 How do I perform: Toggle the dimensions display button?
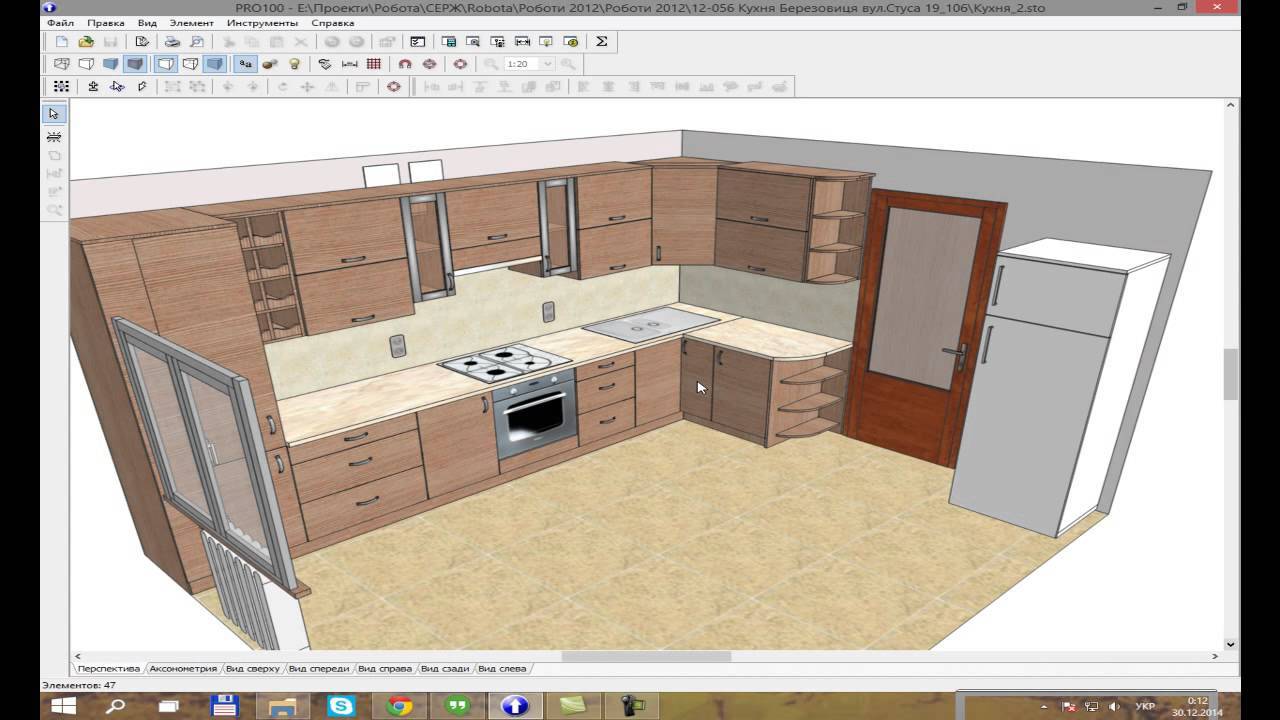coord(350,64)
